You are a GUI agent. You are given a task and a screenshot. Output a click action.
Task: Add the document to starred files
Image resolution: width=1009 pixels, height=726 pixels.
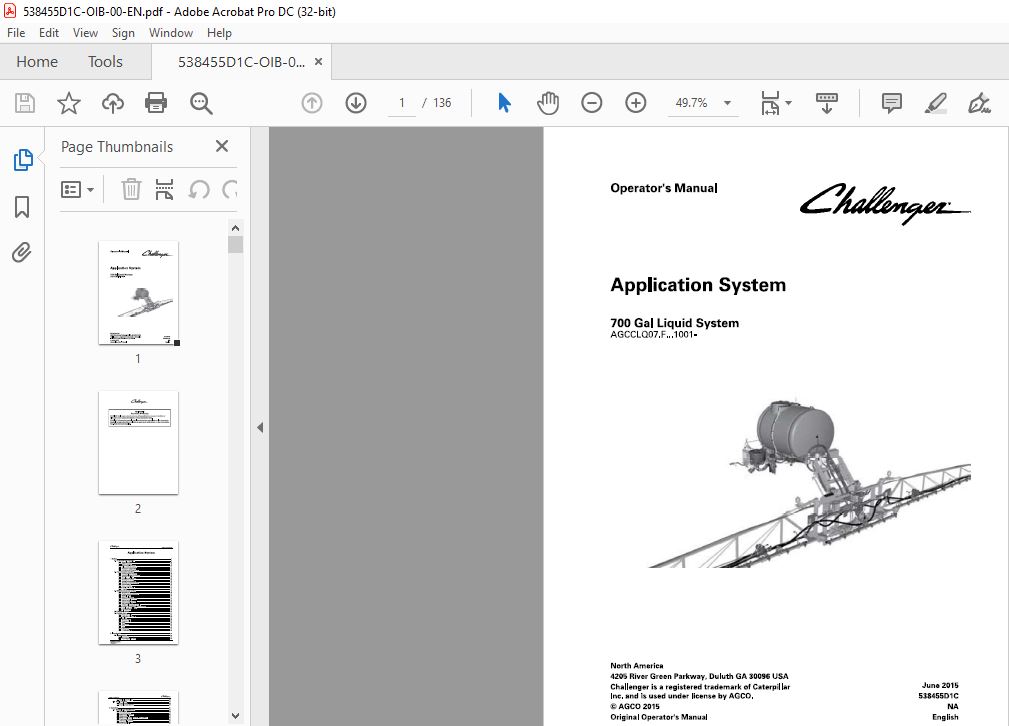coord(69,103)
